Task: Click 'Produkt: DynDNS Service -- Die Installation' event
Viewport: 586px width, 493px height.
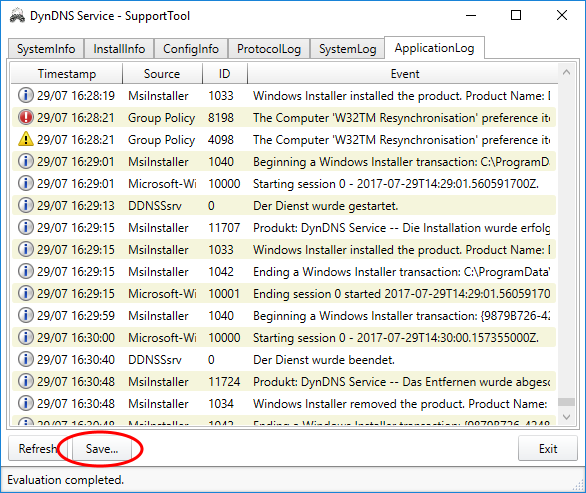Action: click(x=401, y=228)
